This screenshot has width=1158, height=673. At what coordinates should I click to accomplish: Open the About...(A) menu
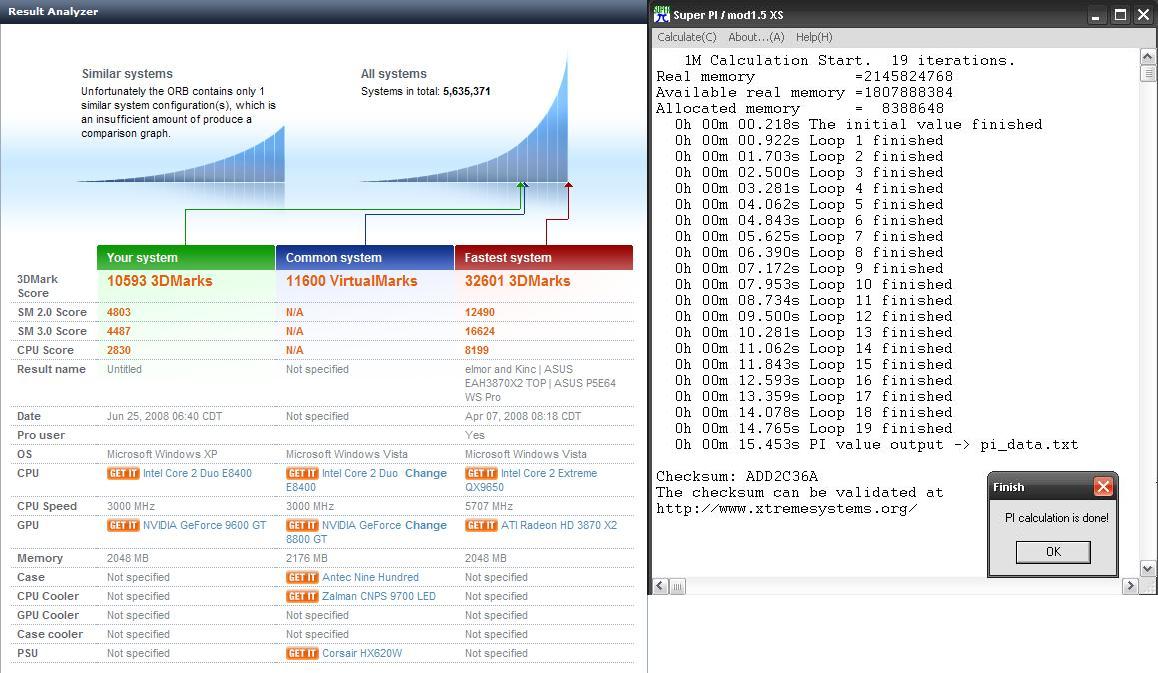click(756, 37)
